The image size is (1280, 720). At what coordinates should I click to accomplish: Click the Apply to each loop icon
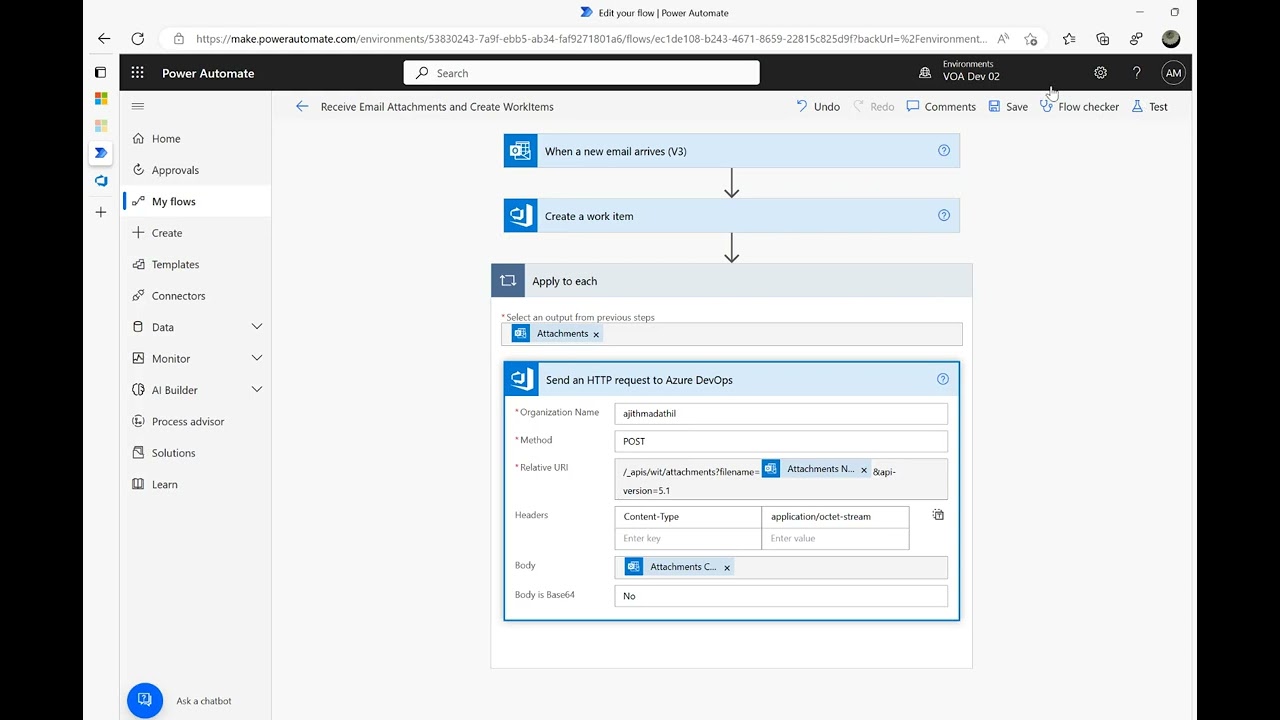click(508, 281)
